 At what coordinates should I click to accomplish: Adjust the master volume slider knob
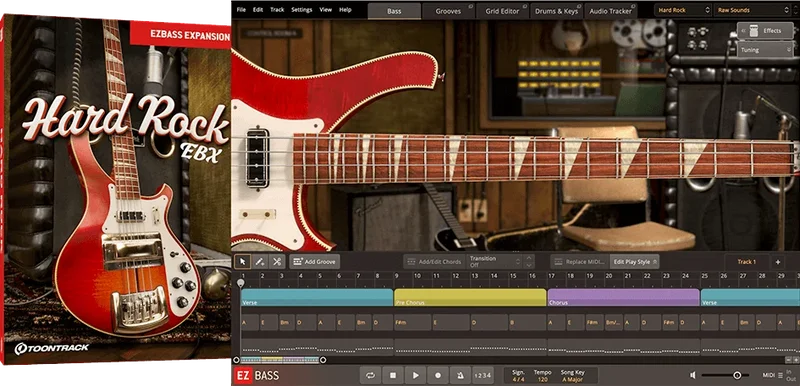click(737, 375)
